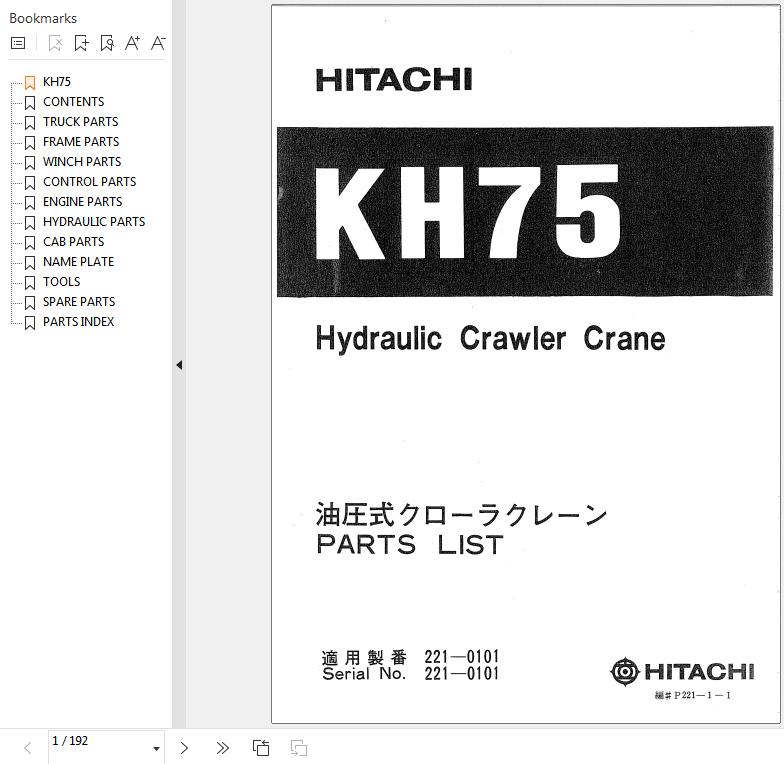Jump to NAME PLATE bookmark
The width and height of the screenshot is (784, 764).
[x=78, y=262]
